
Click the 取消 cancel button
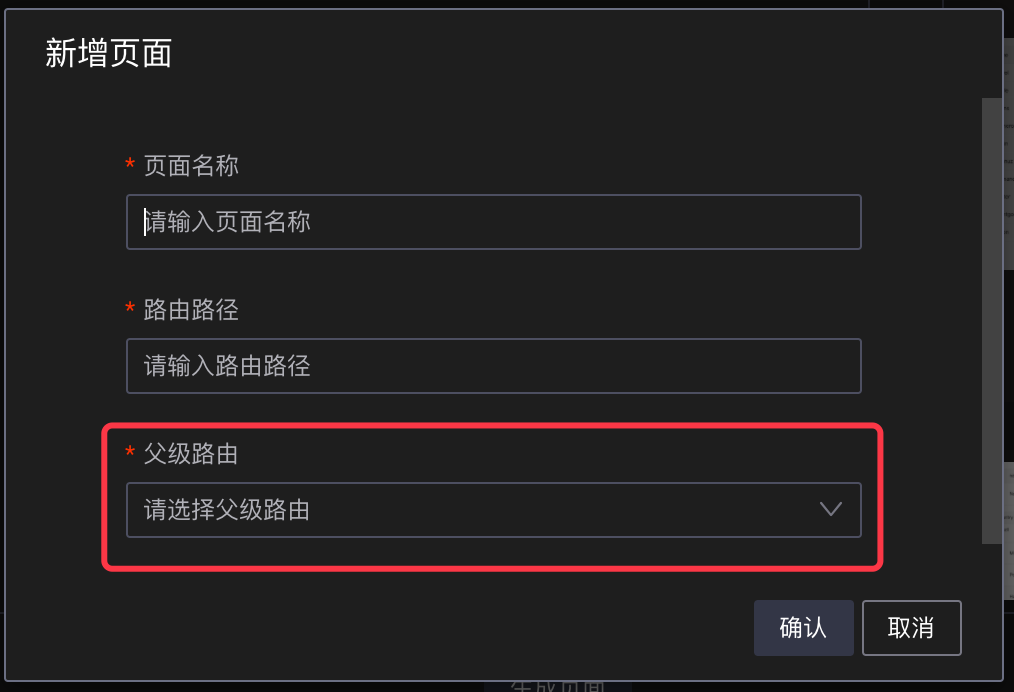[910, 627]
